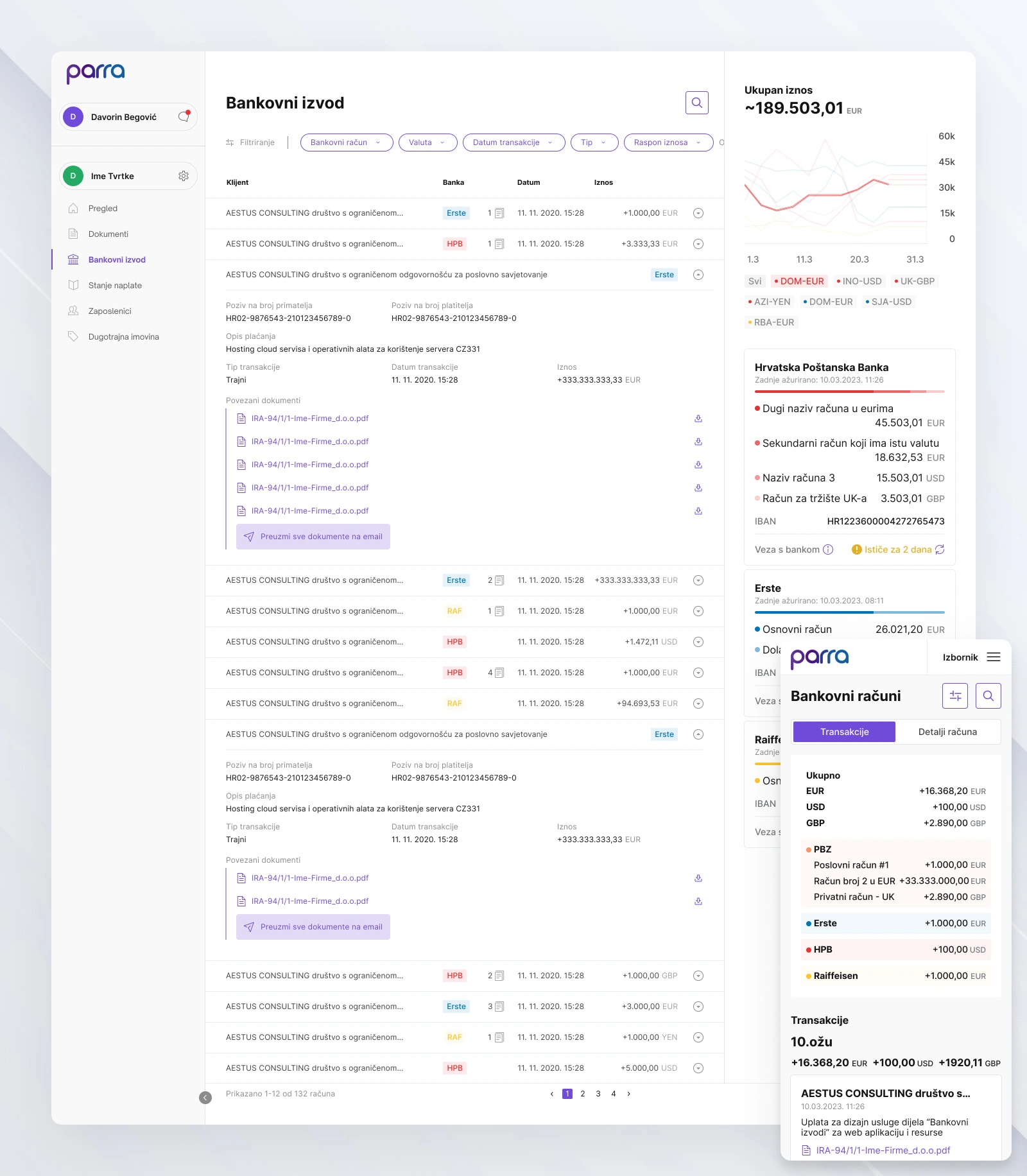Screen dimensions: 1027x1176
Task: Collapse the top expanded Erste transaction
Action: click(x=698, y=275)
